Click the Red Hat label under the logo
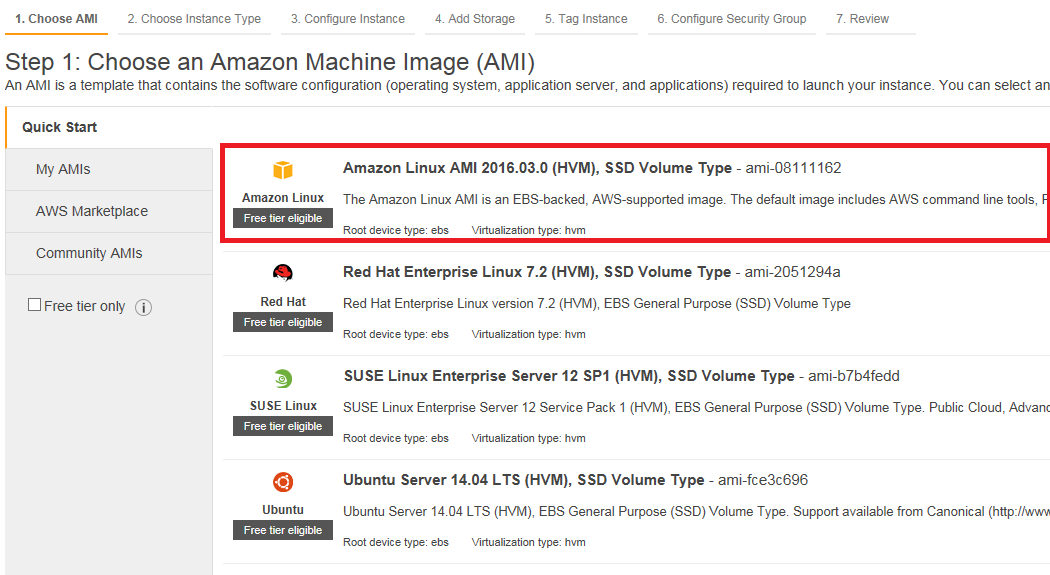 283,302
